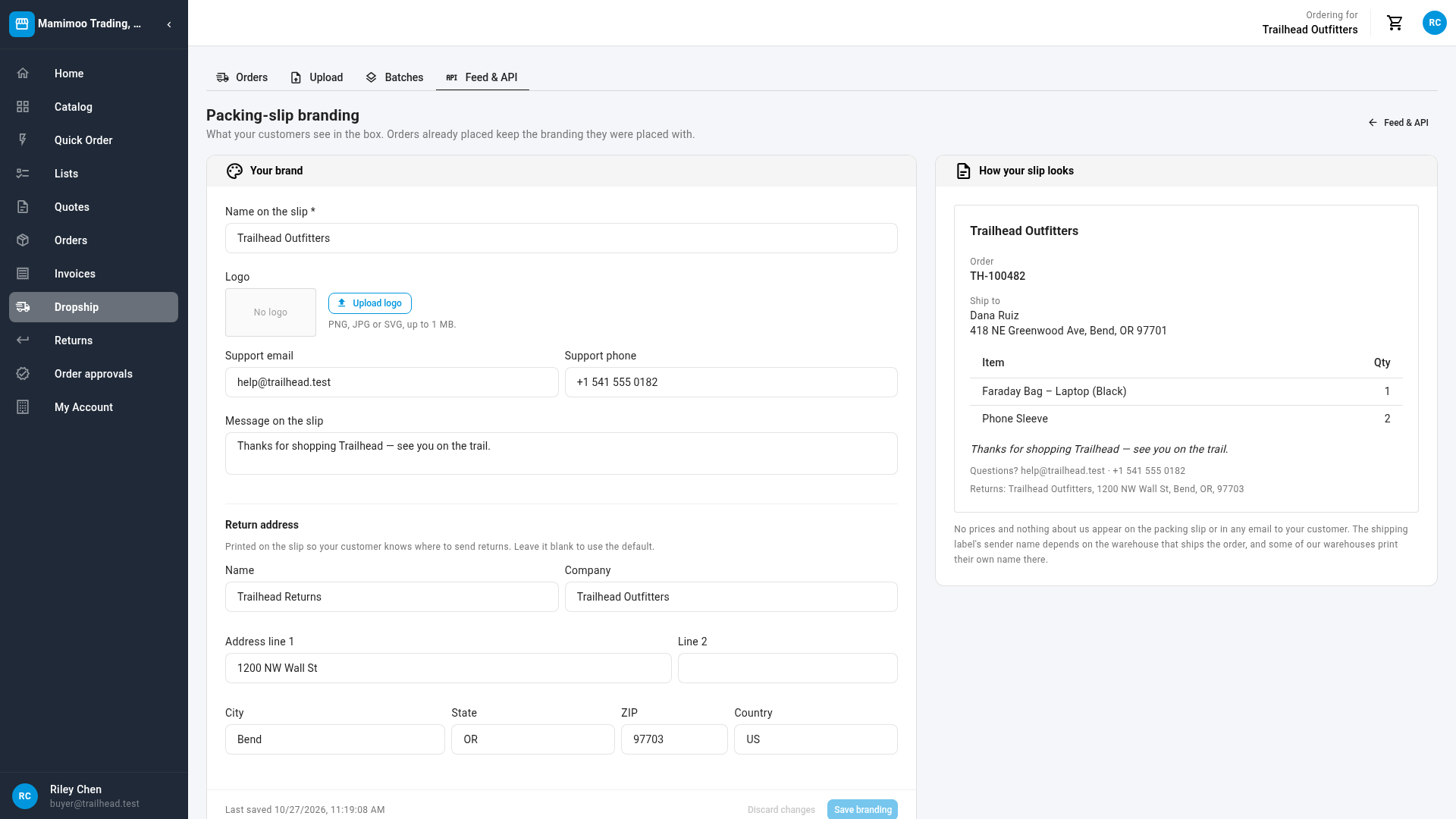Select the Feed & API tab
The width and height of the screenshot is (1456, 819).
click(x=482, y=77)
